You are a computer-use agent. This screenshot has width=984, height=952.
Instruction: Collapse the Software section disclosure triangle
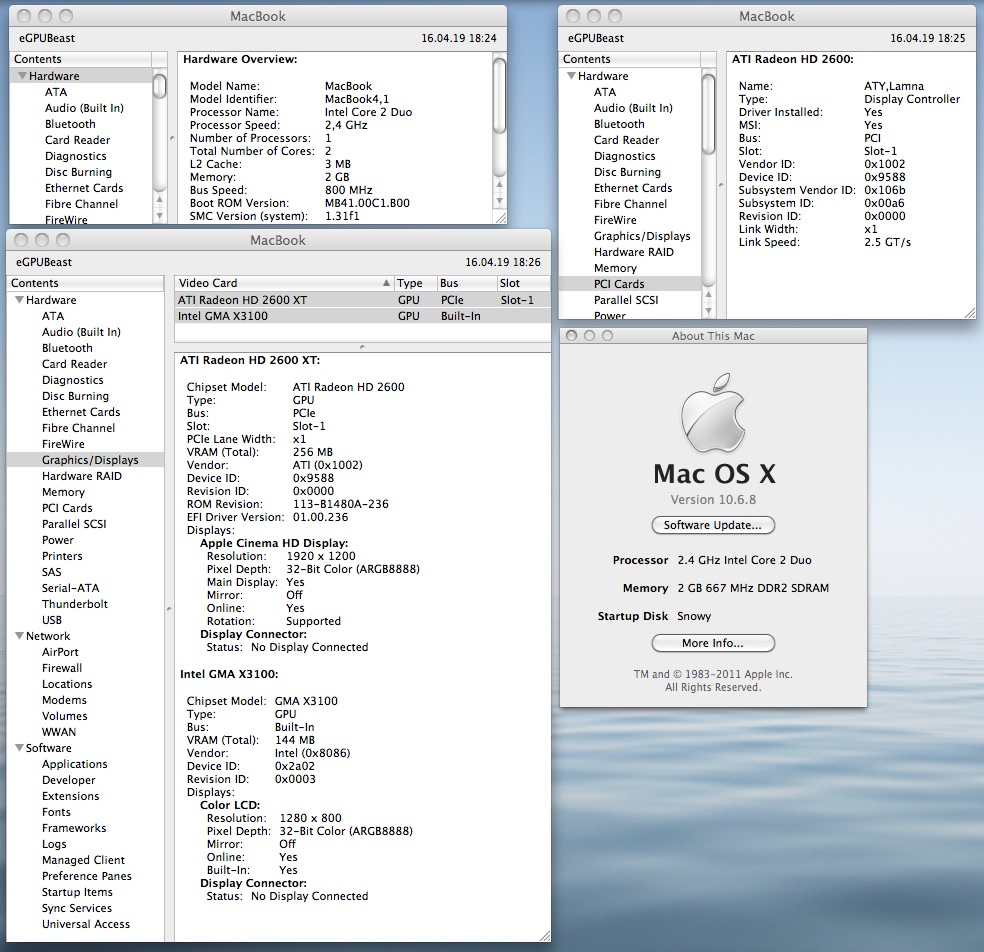click(19, 748)
